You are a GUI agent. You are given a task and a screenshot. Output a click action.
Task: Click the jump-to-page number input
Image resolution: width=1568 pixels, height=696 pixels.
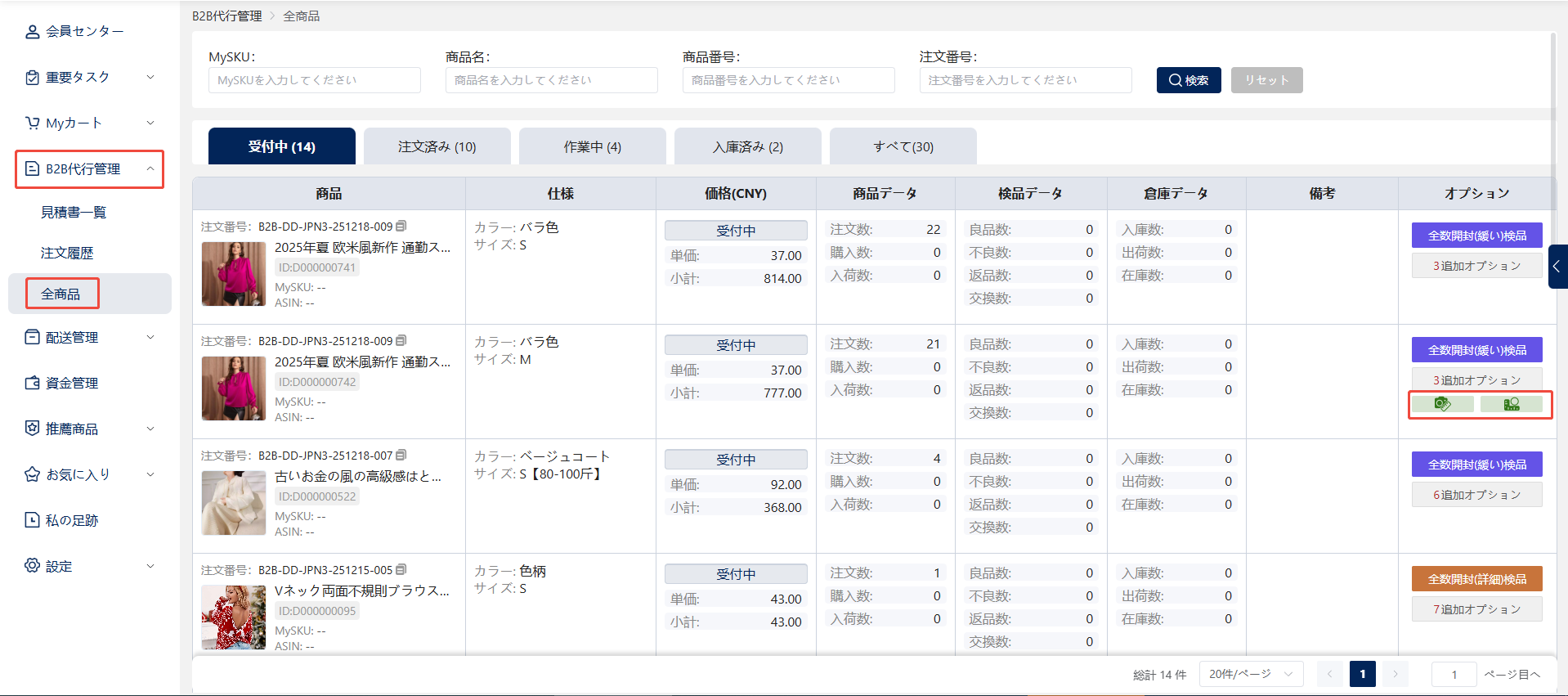point(1454,674)
